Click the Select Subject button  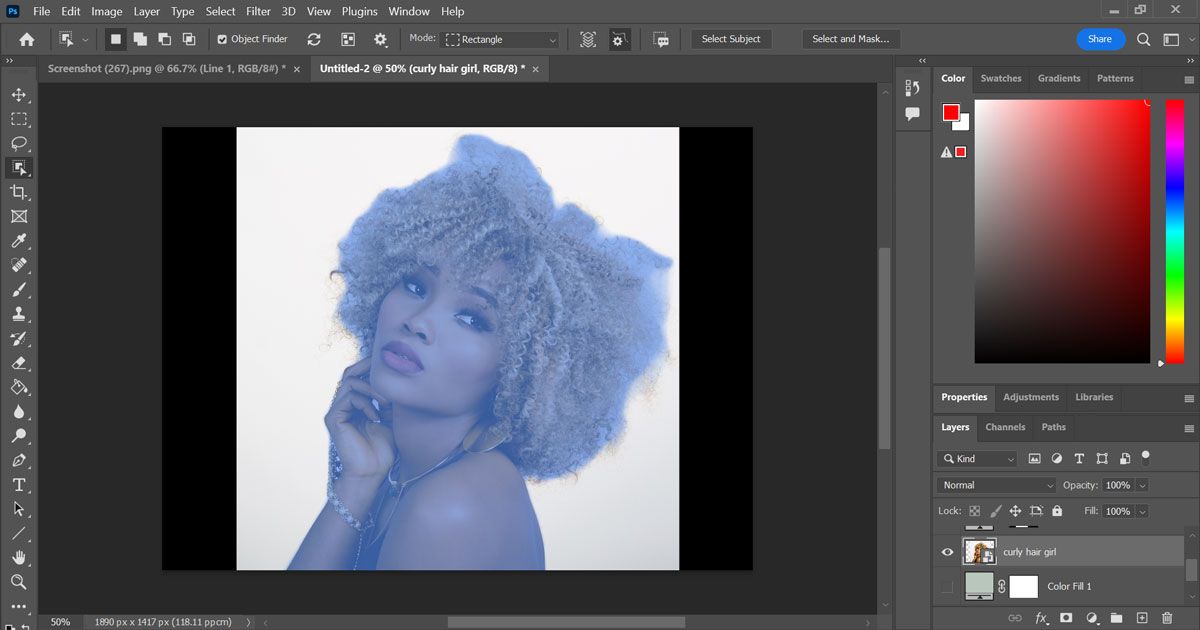click(731, 39)
